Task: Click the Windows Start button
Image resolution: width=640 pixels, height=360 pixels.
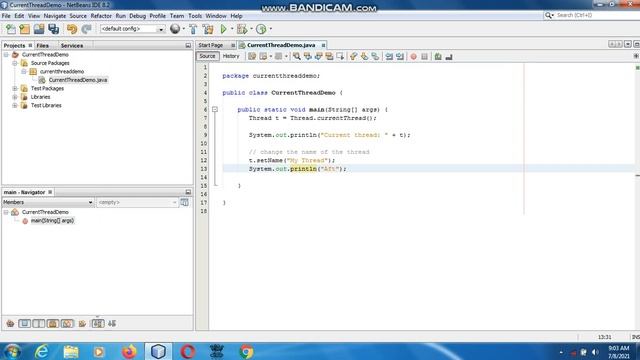Action: point(13,351)
